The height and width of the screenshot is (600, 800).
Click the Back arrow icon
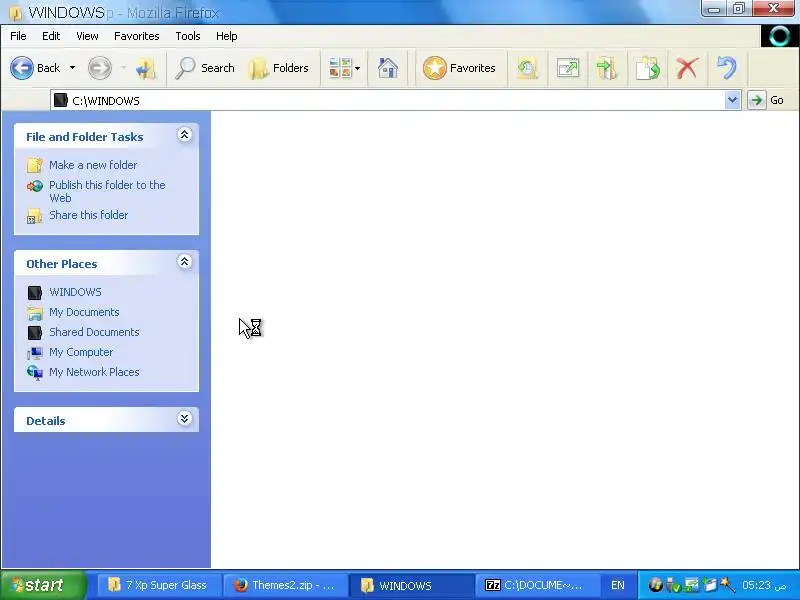(x=22, y=68)
